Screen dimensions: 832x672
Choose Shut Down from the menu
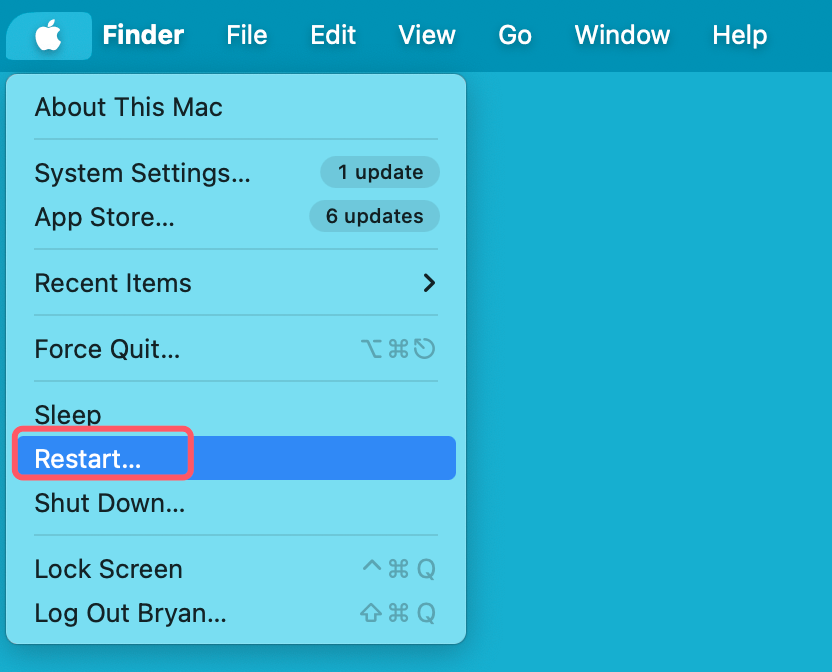(109, 502)
